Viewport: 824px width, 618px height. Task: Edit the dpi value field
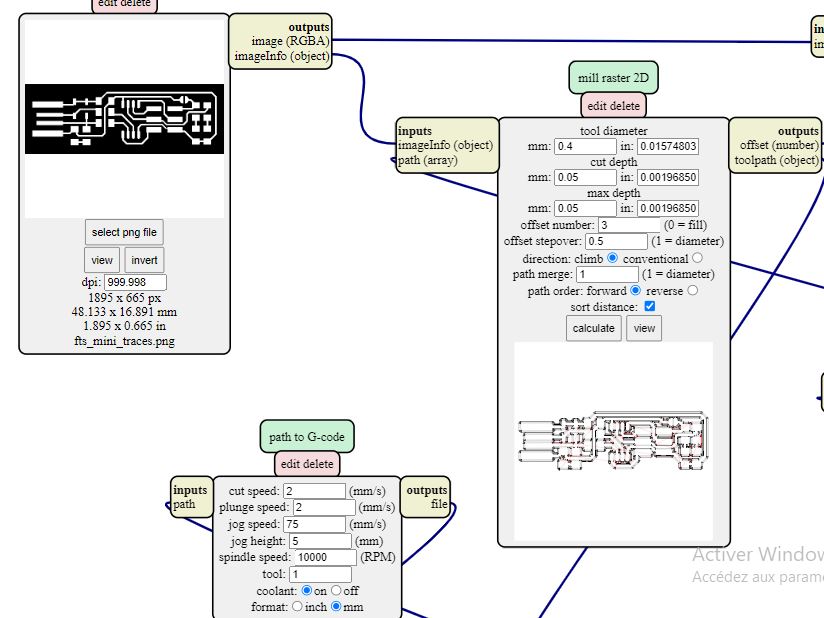[135, 282]
